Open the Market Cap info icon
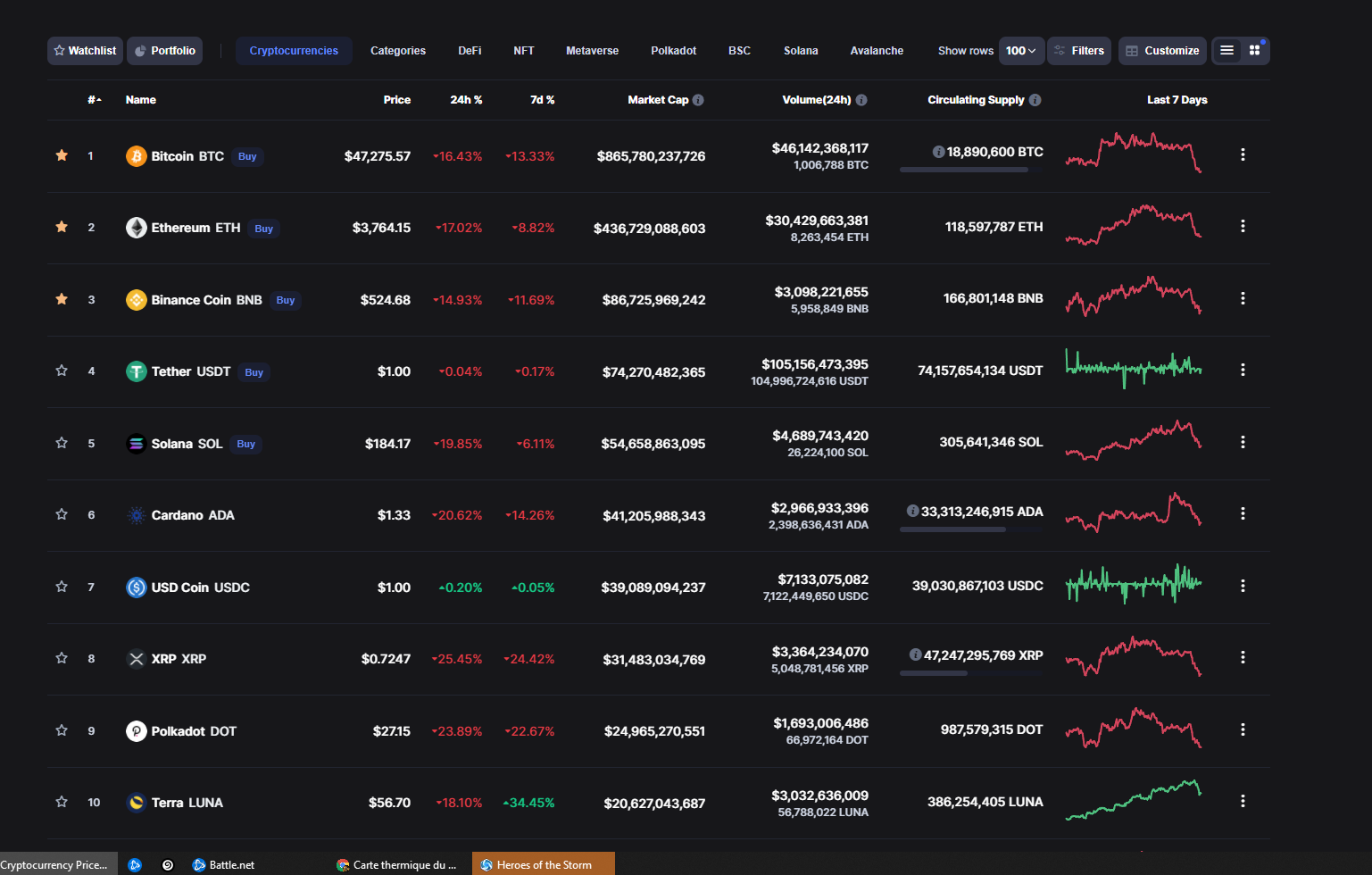 (698, 100)
